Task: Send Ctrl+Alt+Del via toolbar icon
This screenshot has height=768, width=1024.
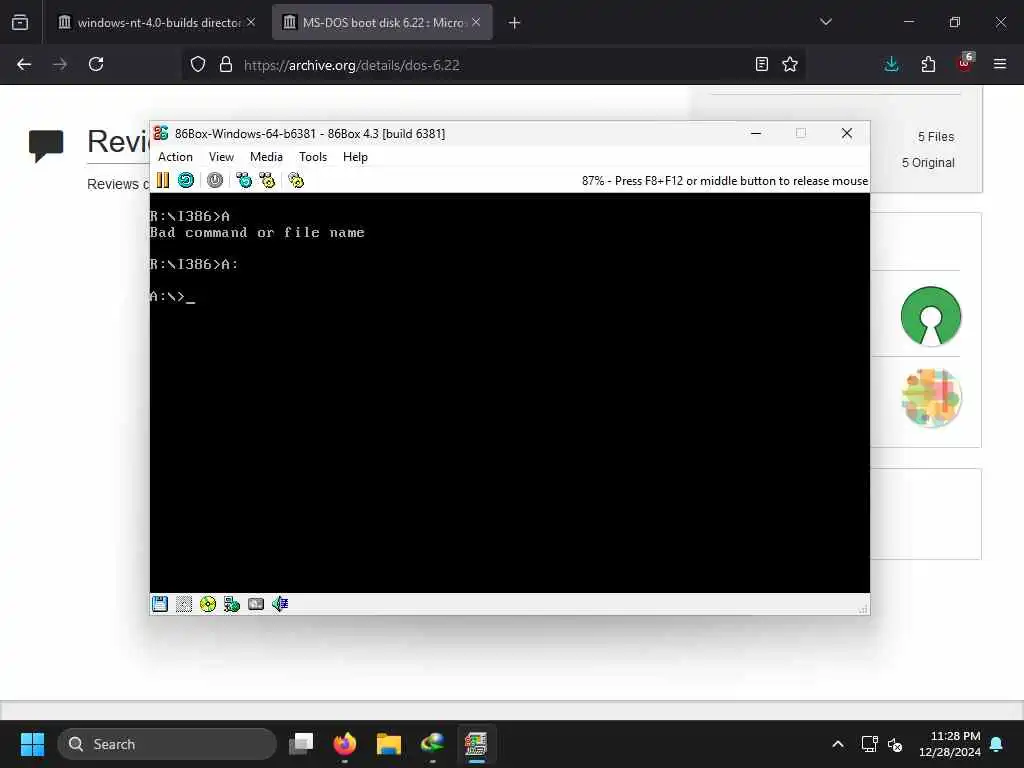Action: click(244, 180)
